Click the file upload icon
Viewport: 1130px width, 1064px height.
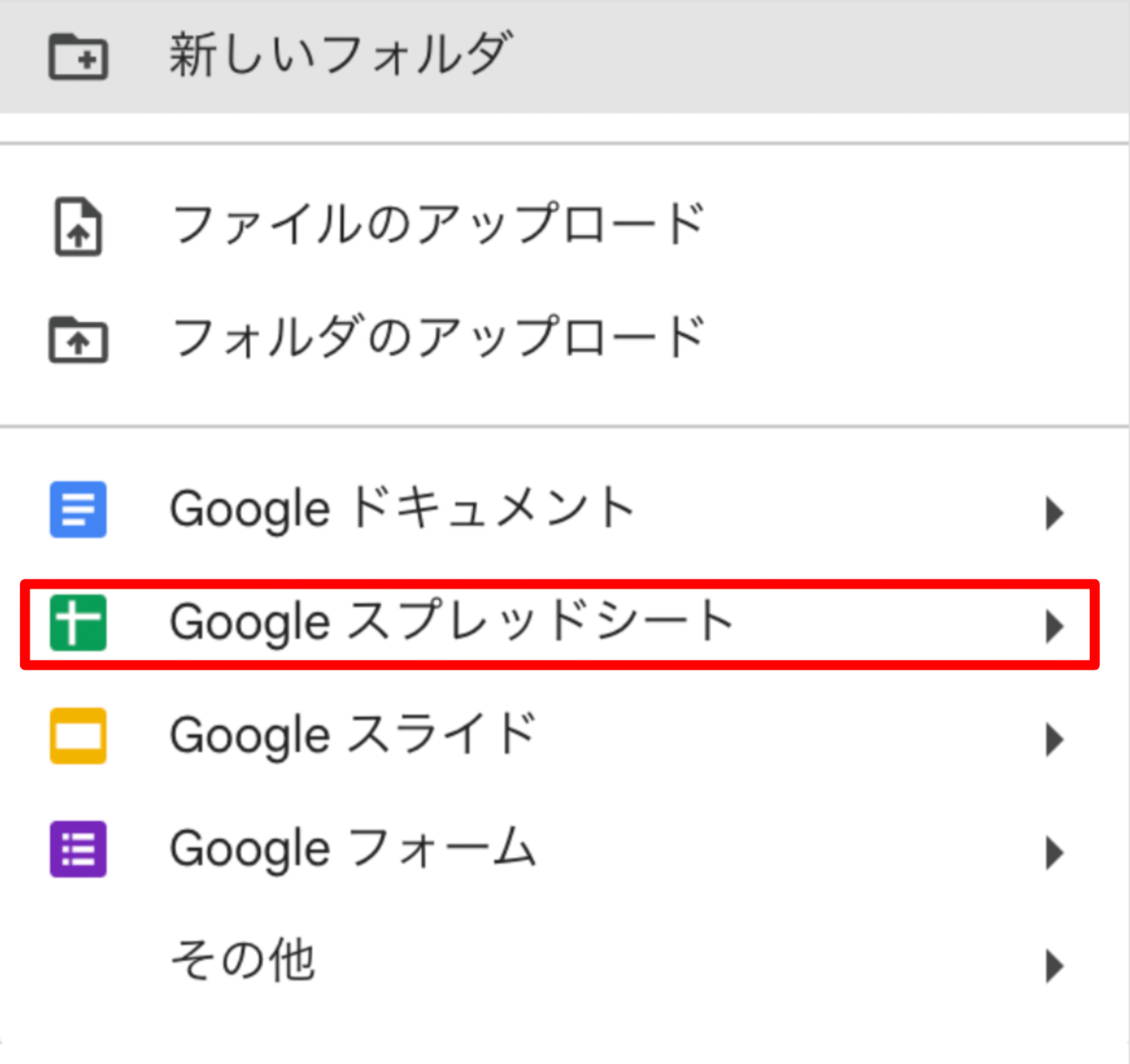(x=78, y=226)
